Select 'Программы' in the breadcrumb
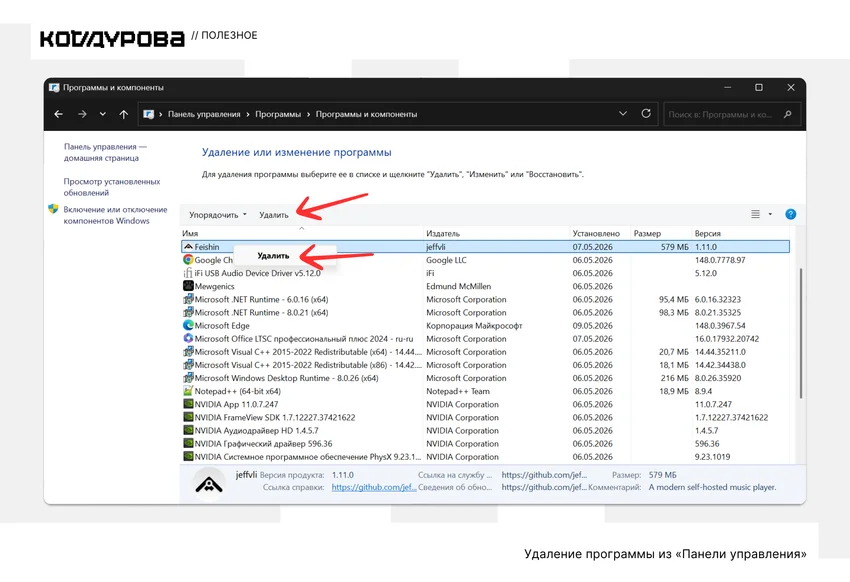Viewport: 850px width, 582px height. tap(278, 114)
